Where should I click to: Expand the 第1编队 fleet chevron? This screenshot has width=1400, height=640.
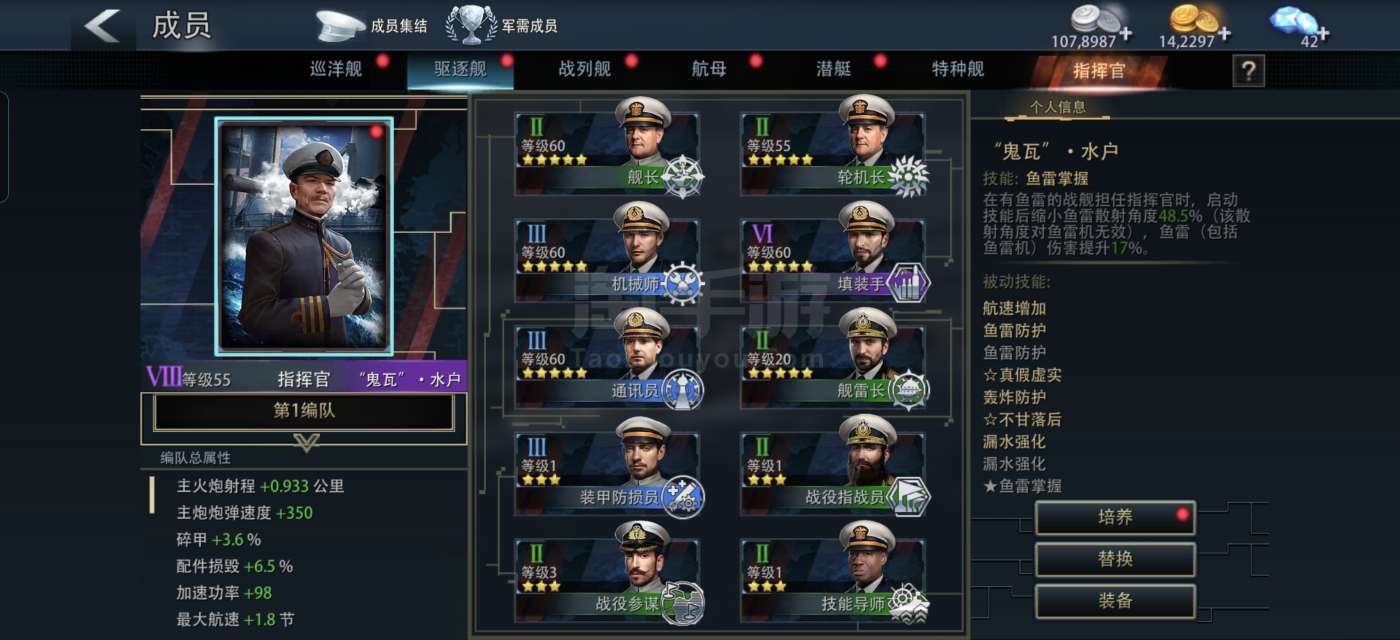pyautogui.click(x=307, y=441)
